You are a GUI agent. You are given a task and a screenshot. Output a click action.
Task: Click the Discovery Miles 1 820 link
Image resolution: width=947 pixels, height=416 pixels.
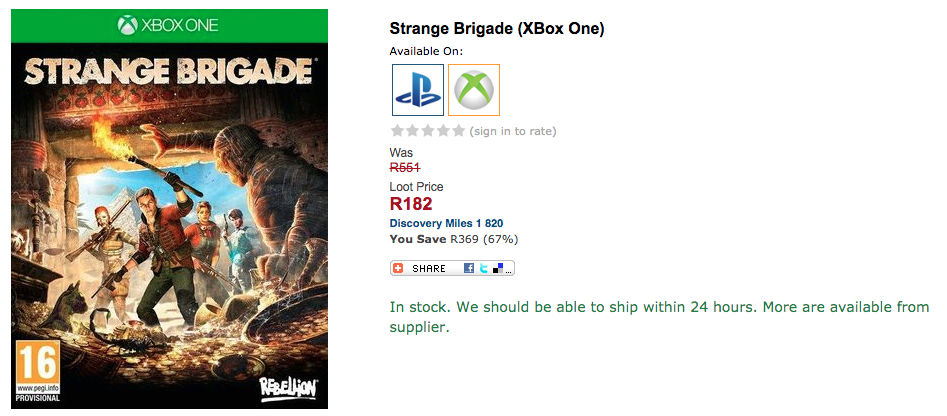pyautogui.click(x=446, y=223)
